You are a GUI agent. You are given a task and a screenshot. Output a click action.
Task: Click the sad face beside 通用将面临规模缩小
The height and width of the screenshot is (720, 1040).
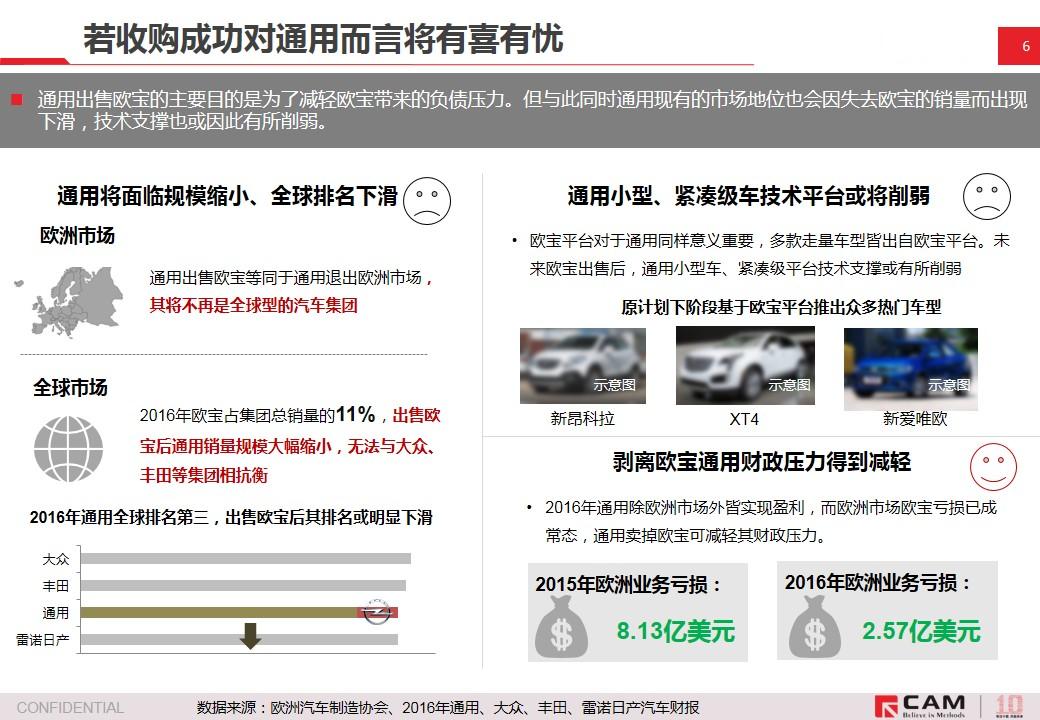pyautogui.click(x=426, y=201)
